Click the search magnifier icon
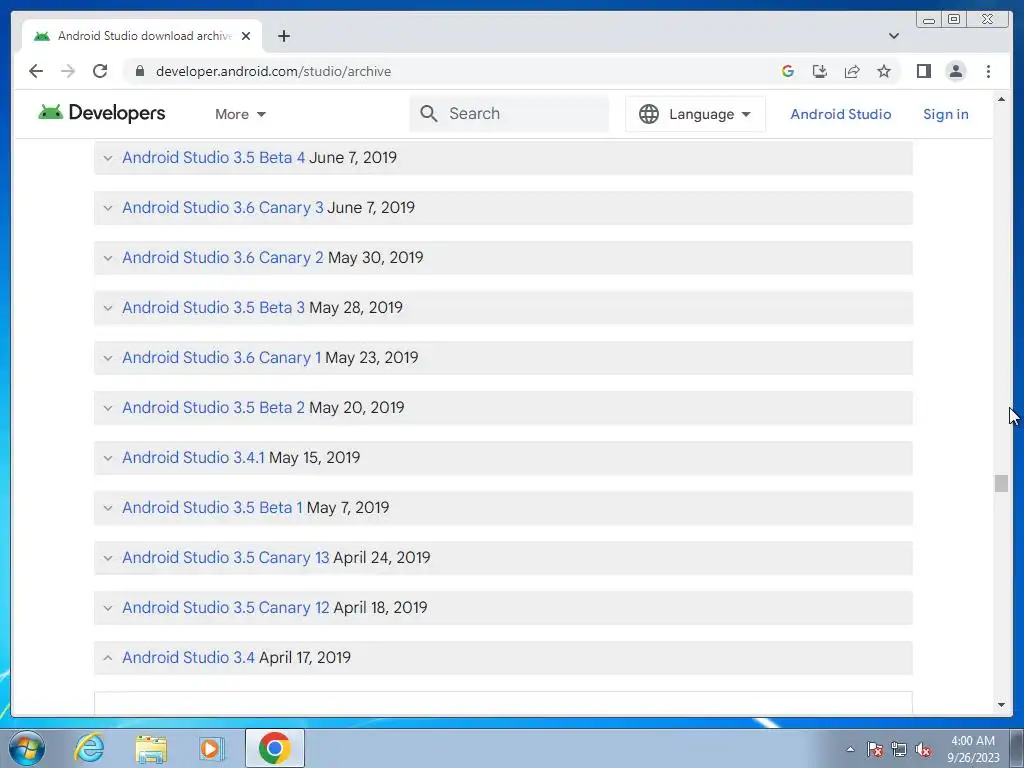1024x768 pixels. tap(428, 114)
